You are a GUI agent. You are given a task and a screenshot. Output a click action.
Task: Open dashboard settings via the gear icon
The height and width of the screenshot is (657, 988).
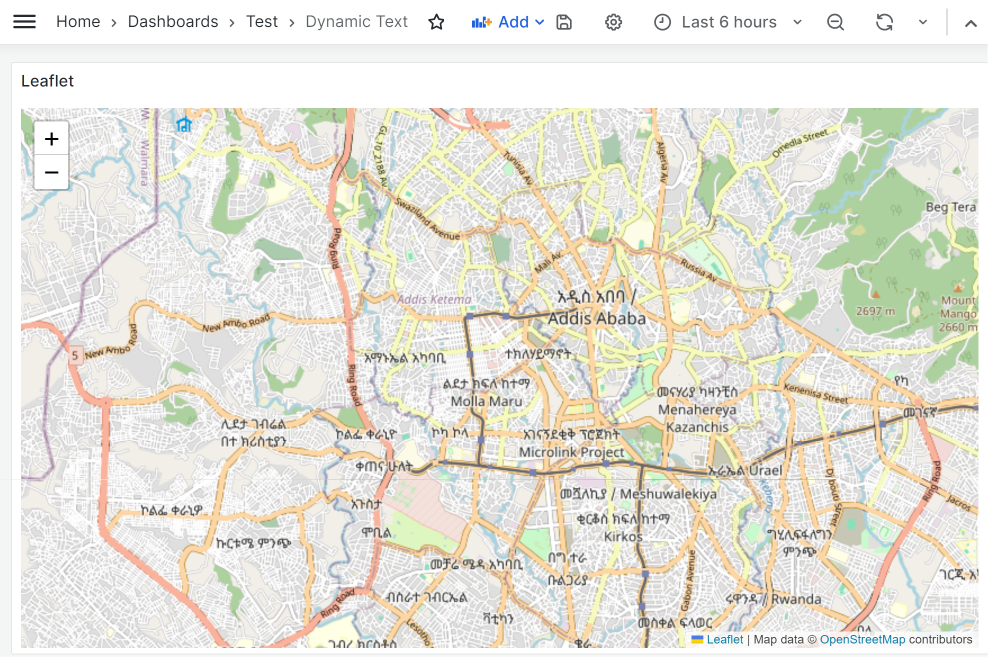click(613, 21)
